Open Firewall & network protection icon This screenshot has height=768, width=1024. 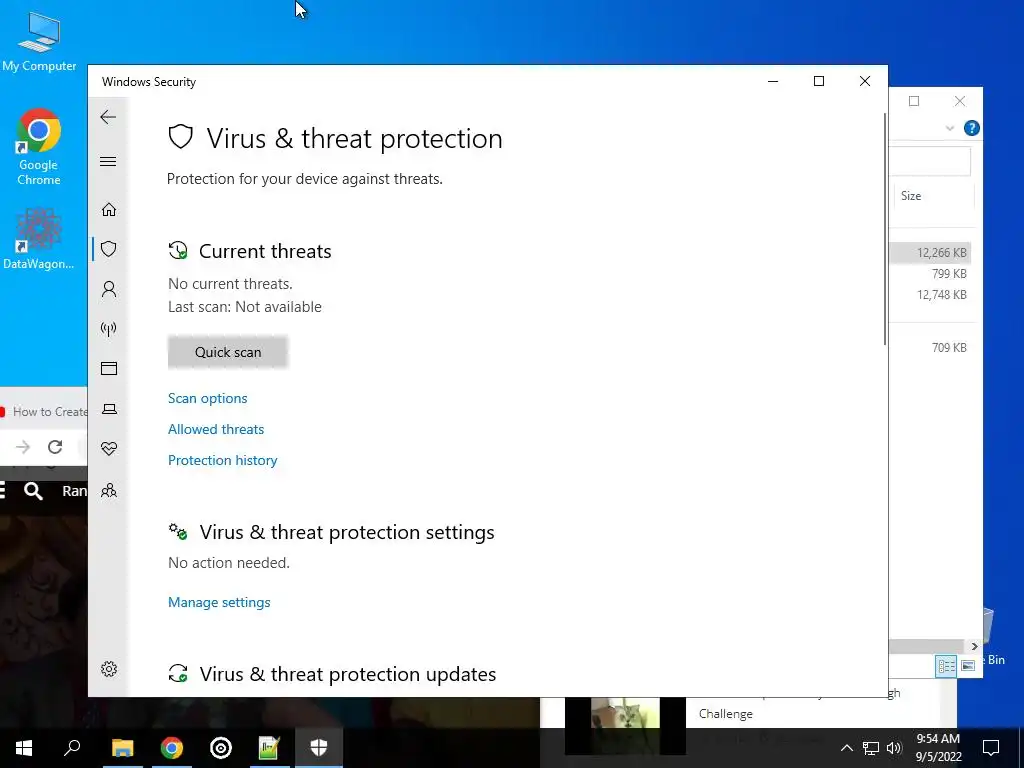tap(109, 328)
